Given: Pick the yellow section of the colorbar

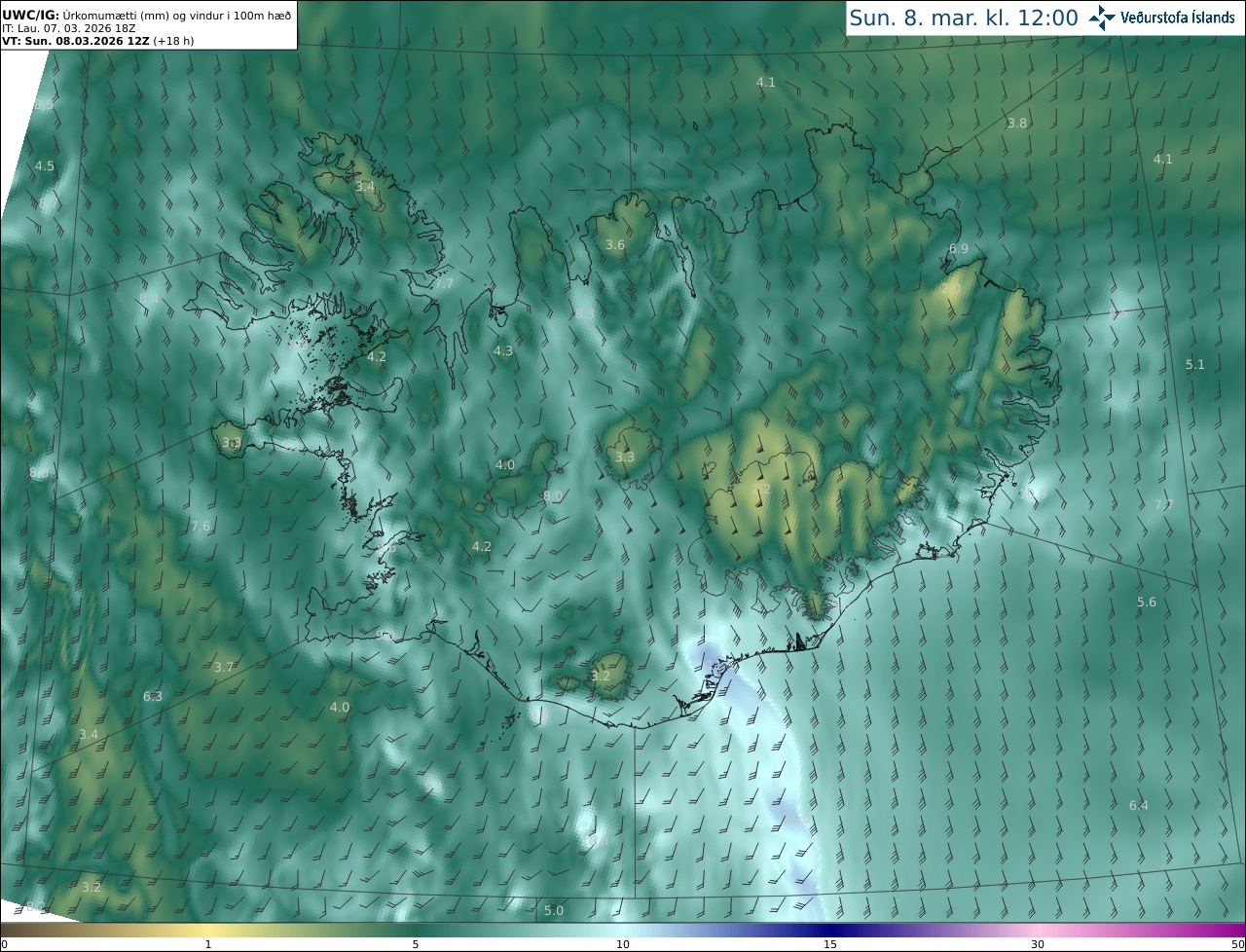Looking at the screenshot, I should coord(208,930).
